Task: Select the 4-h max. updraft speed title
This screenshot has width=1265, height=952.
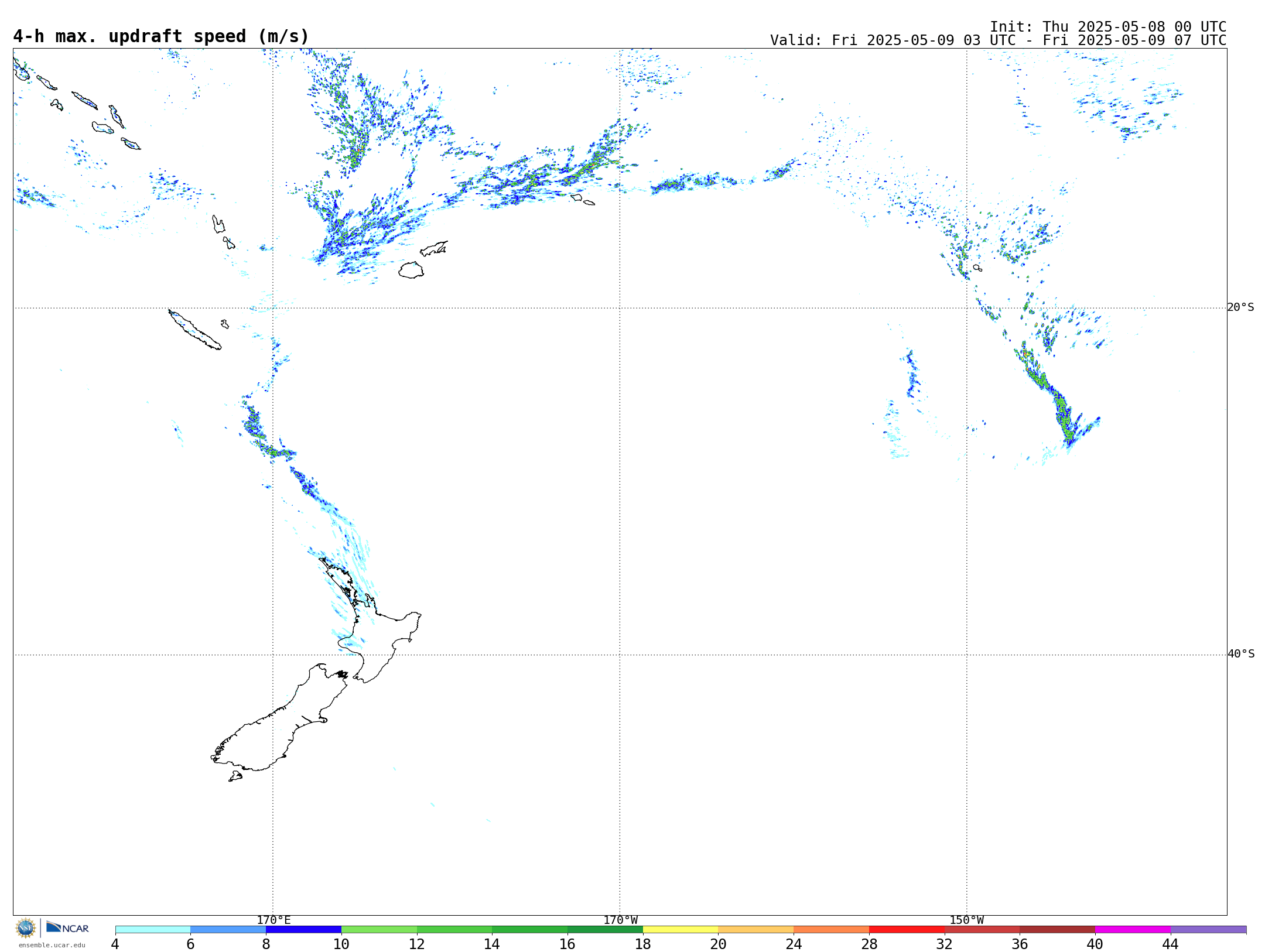Action: coord(161,36)
